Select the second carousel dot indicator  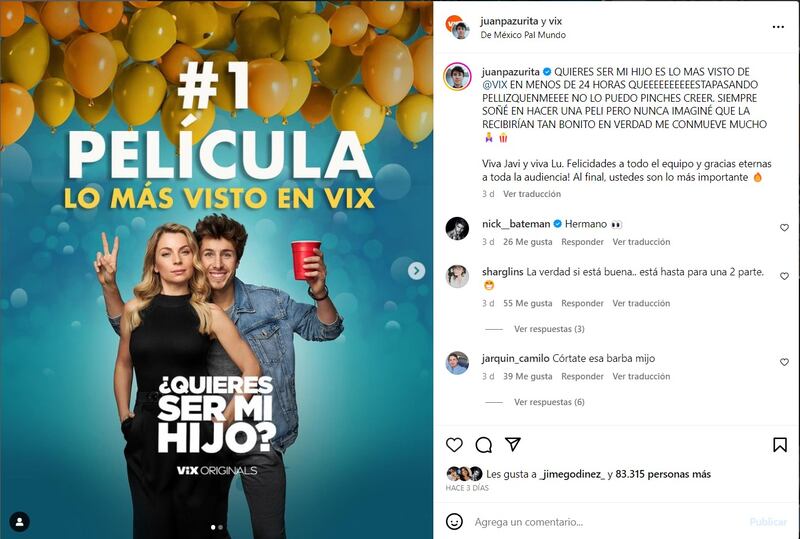[x=220, y=527]
